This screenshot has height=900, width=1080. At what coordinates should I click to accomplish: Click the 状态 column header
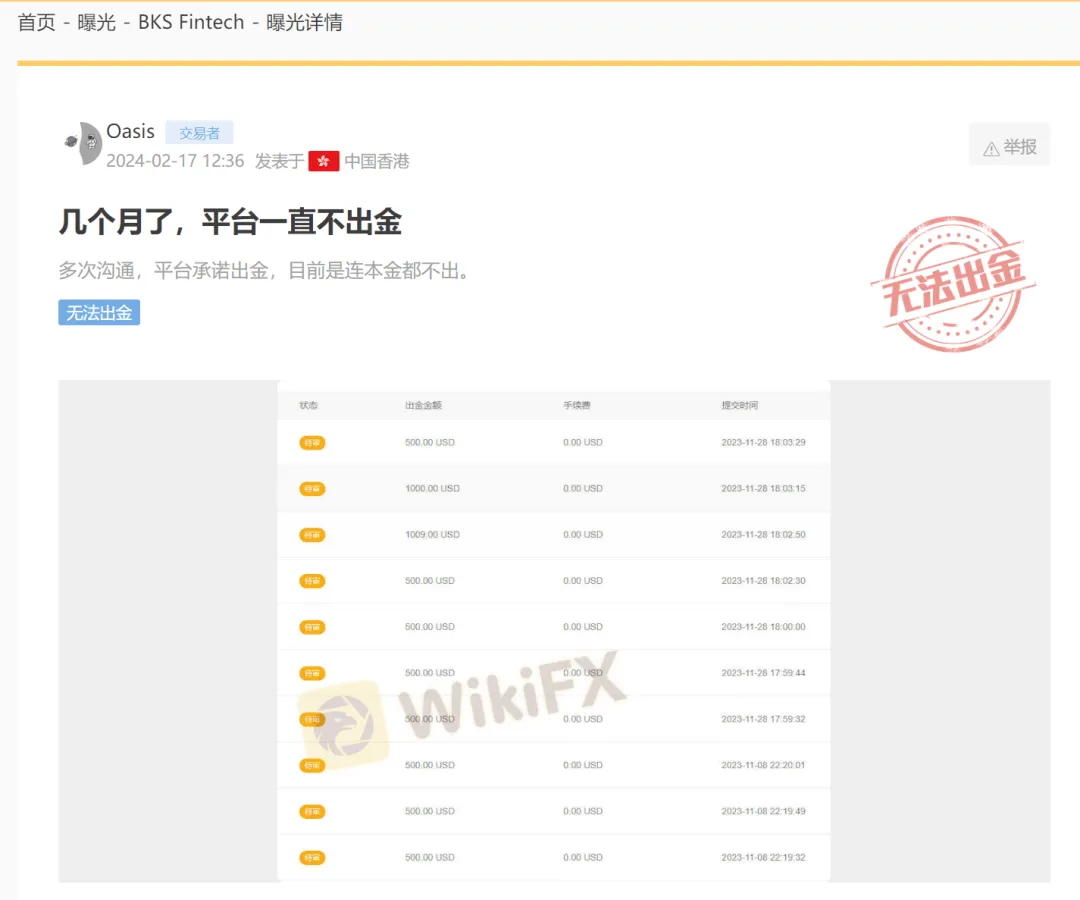pyautogui.click(x=309, y=405)
